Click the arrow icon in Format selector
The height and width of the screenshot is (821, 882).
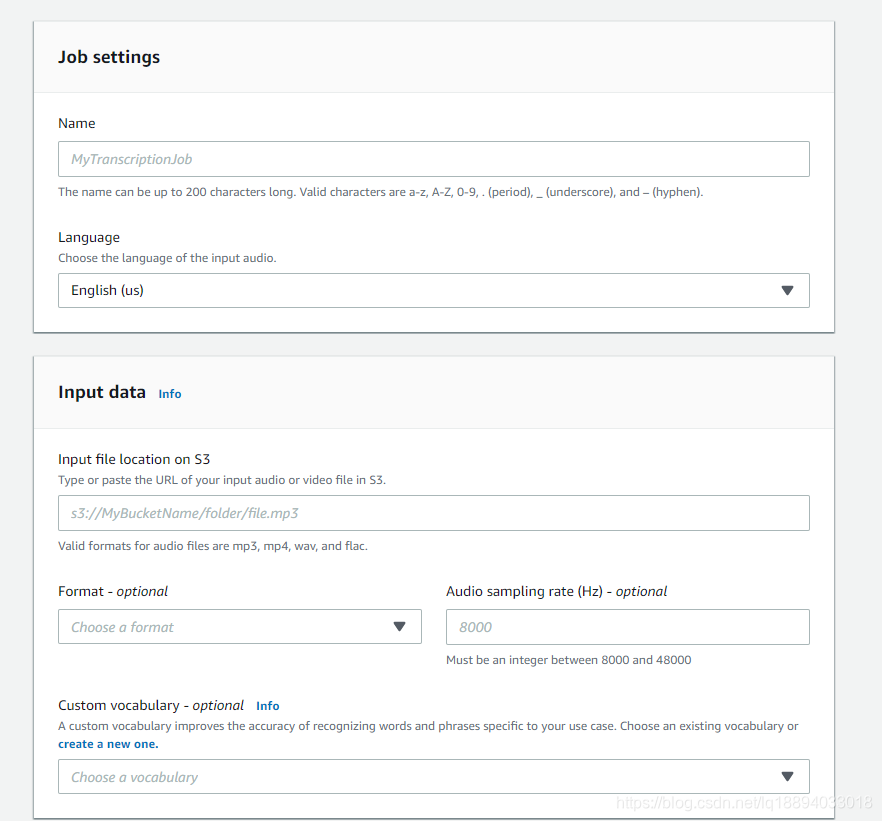click(399, 627)
